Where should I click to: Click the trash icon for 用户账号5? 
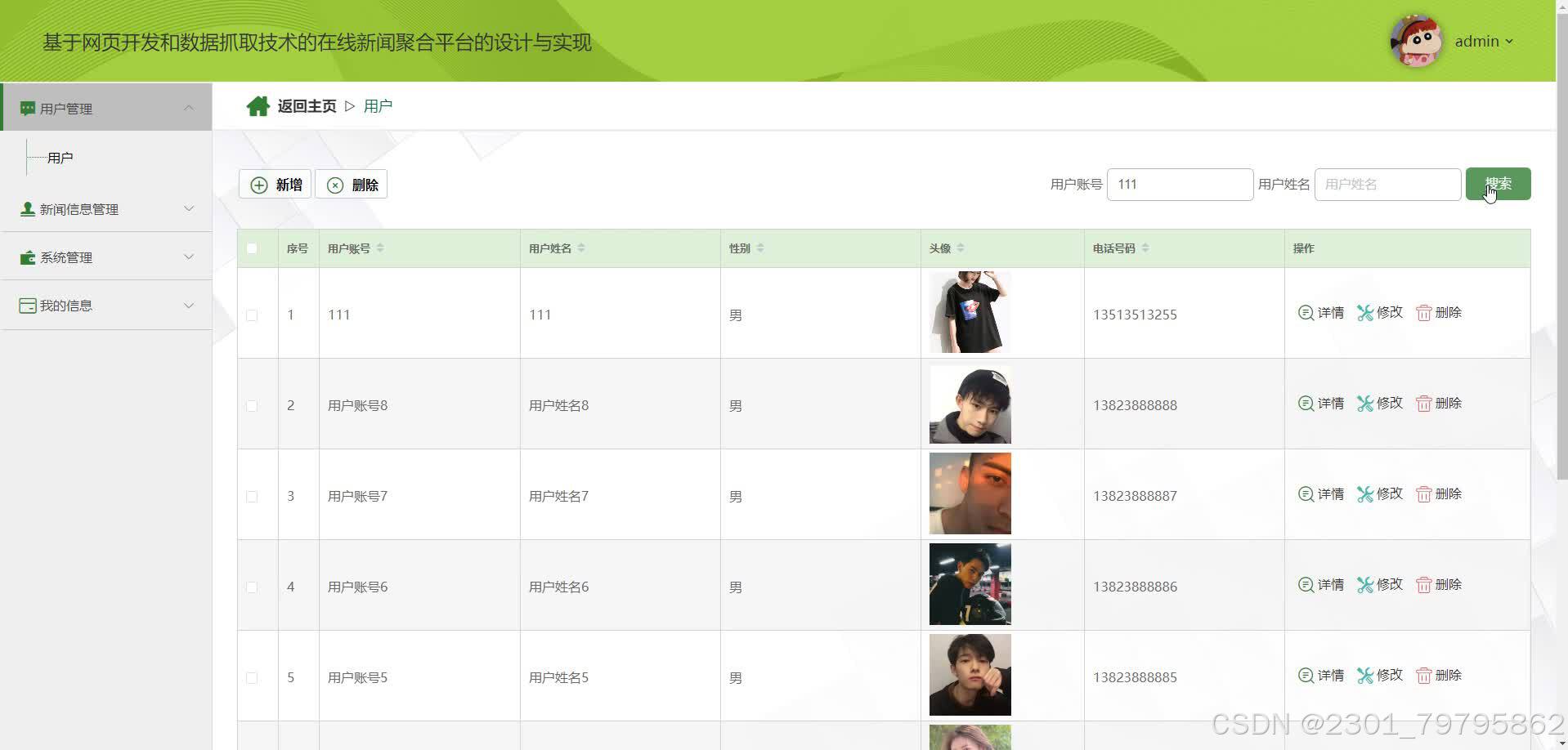click(1424, 676)
